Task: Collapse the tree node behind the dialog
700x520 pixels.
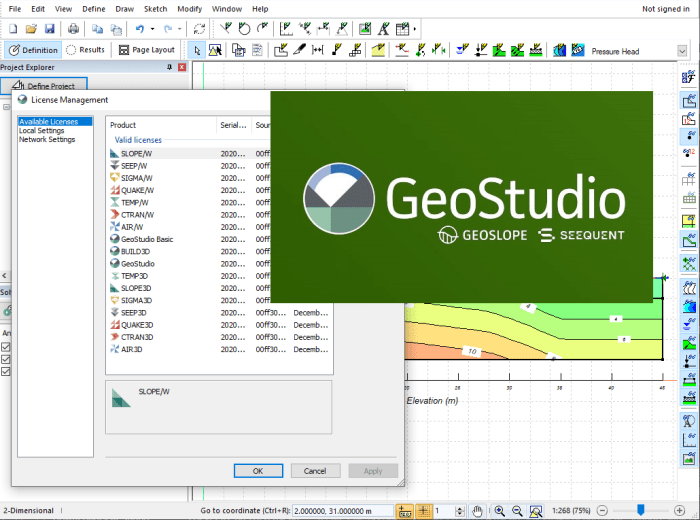Action: pos(6,107)
